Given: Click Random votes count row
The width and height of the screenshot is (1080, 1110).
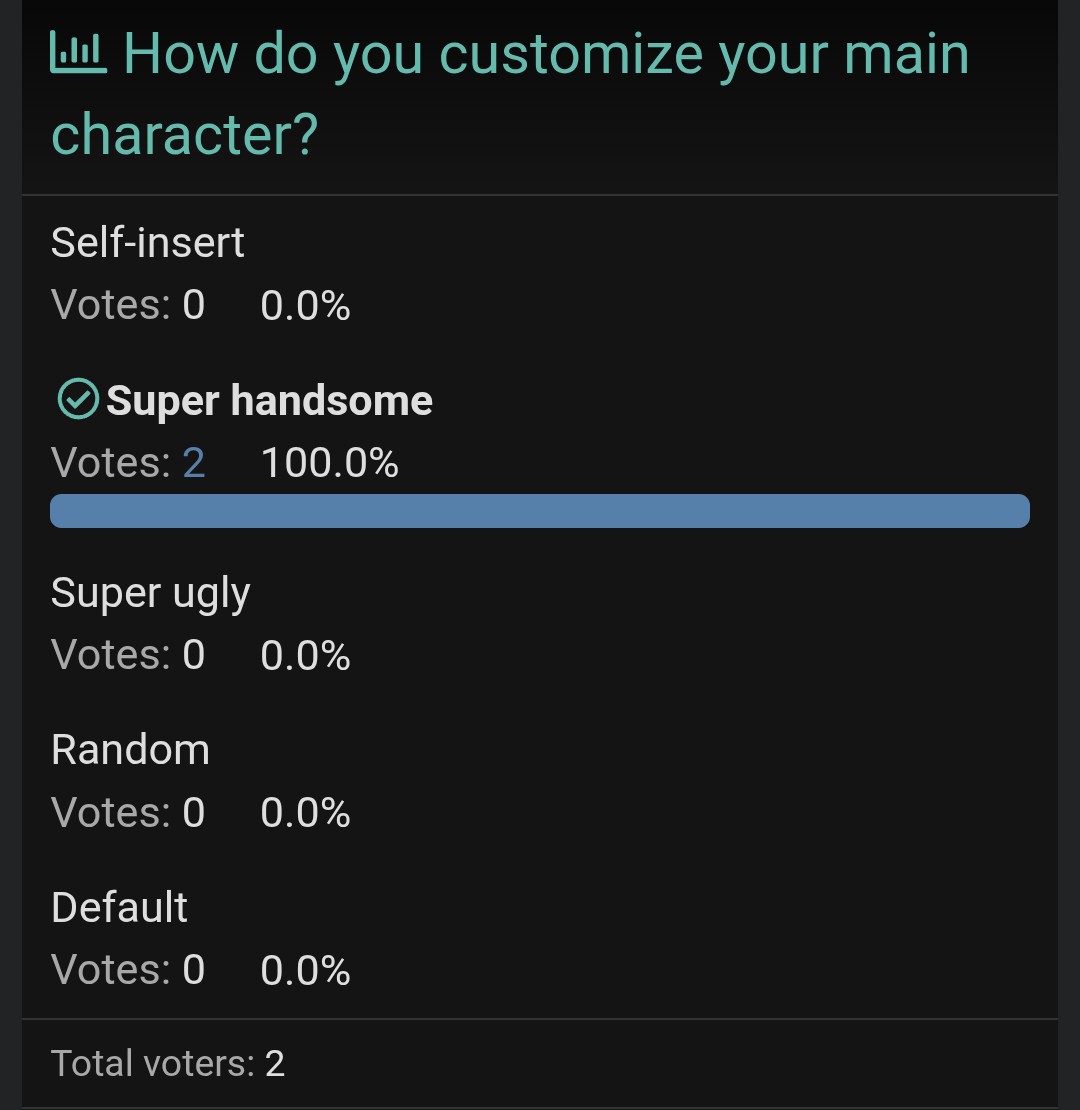Looking at the screenshot, I should click(x=128, y=813).
